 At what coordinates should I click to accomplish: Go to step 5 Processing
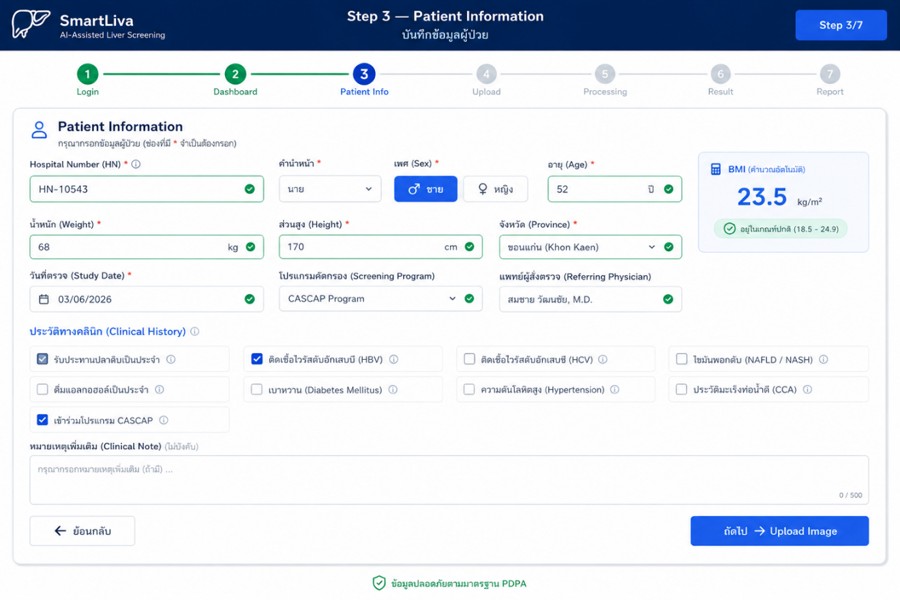pyautogui.click(x=605, y=80)
